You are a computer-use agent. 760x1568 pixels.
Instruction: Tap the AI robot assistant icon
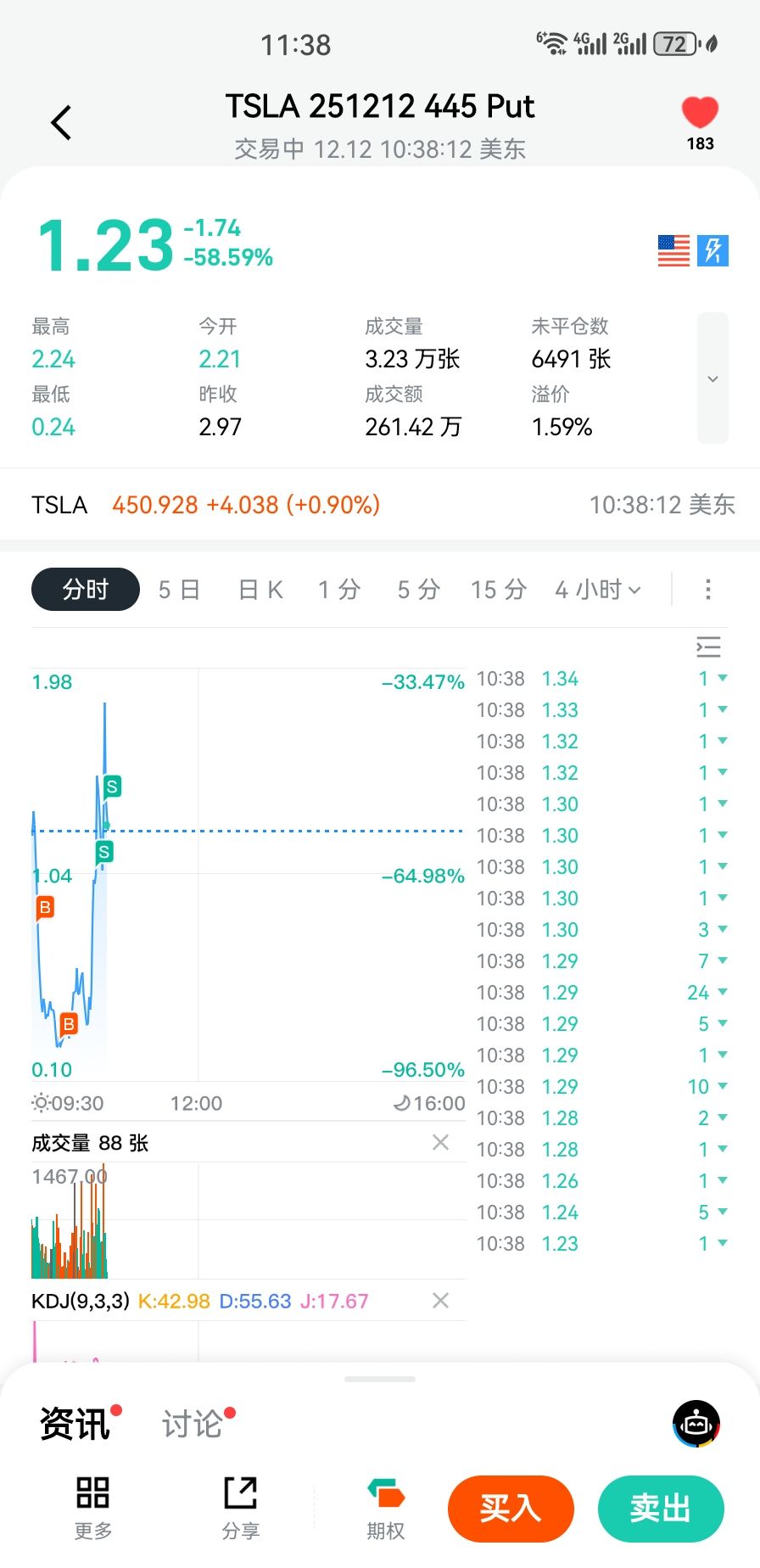696,1424
